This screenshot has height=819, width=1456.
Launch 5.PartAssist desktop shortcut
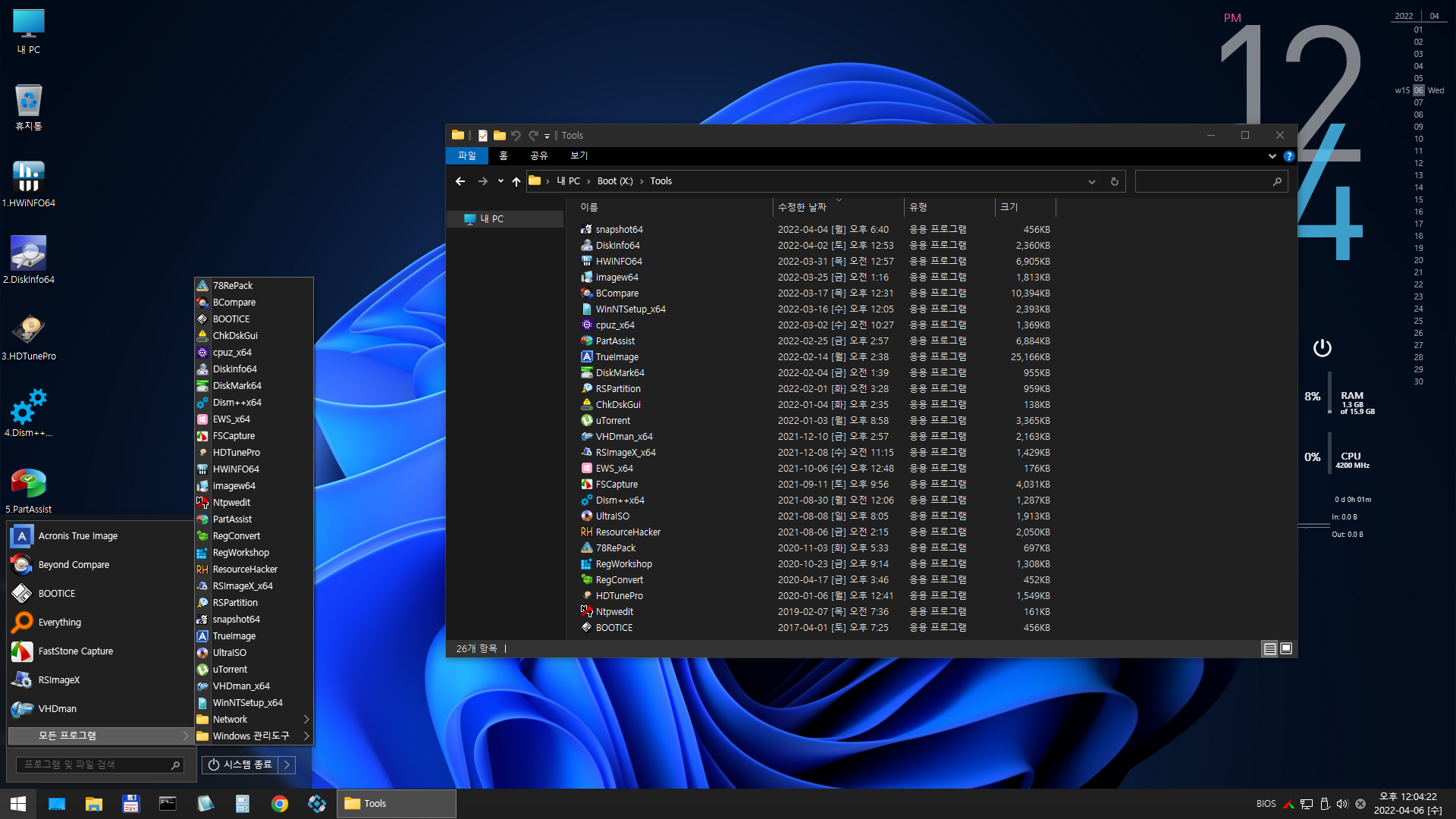(29, 490)
